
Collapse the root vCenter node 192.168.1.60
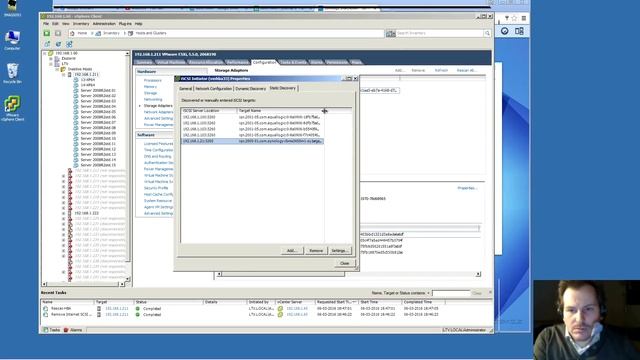(x=45, y=53)
